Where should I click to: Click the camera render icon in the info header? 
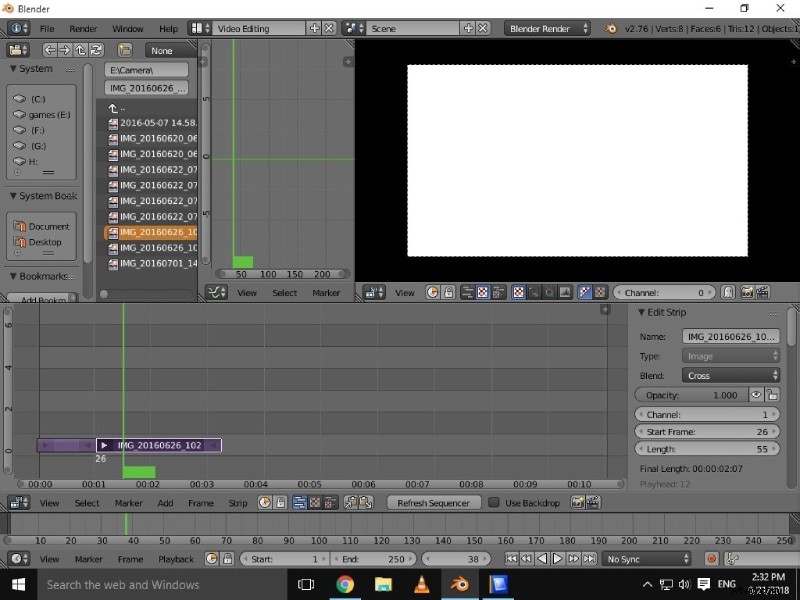(x=610, y=28)
